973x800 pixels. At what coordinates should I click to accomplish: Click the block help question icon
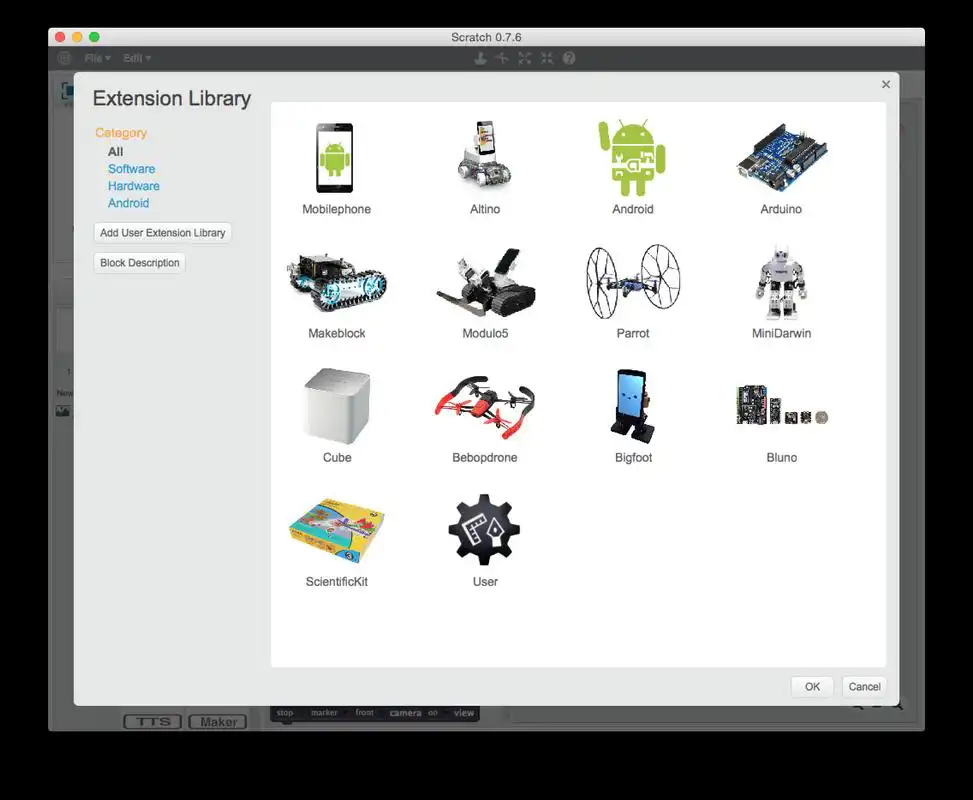[x=569, y=58]
